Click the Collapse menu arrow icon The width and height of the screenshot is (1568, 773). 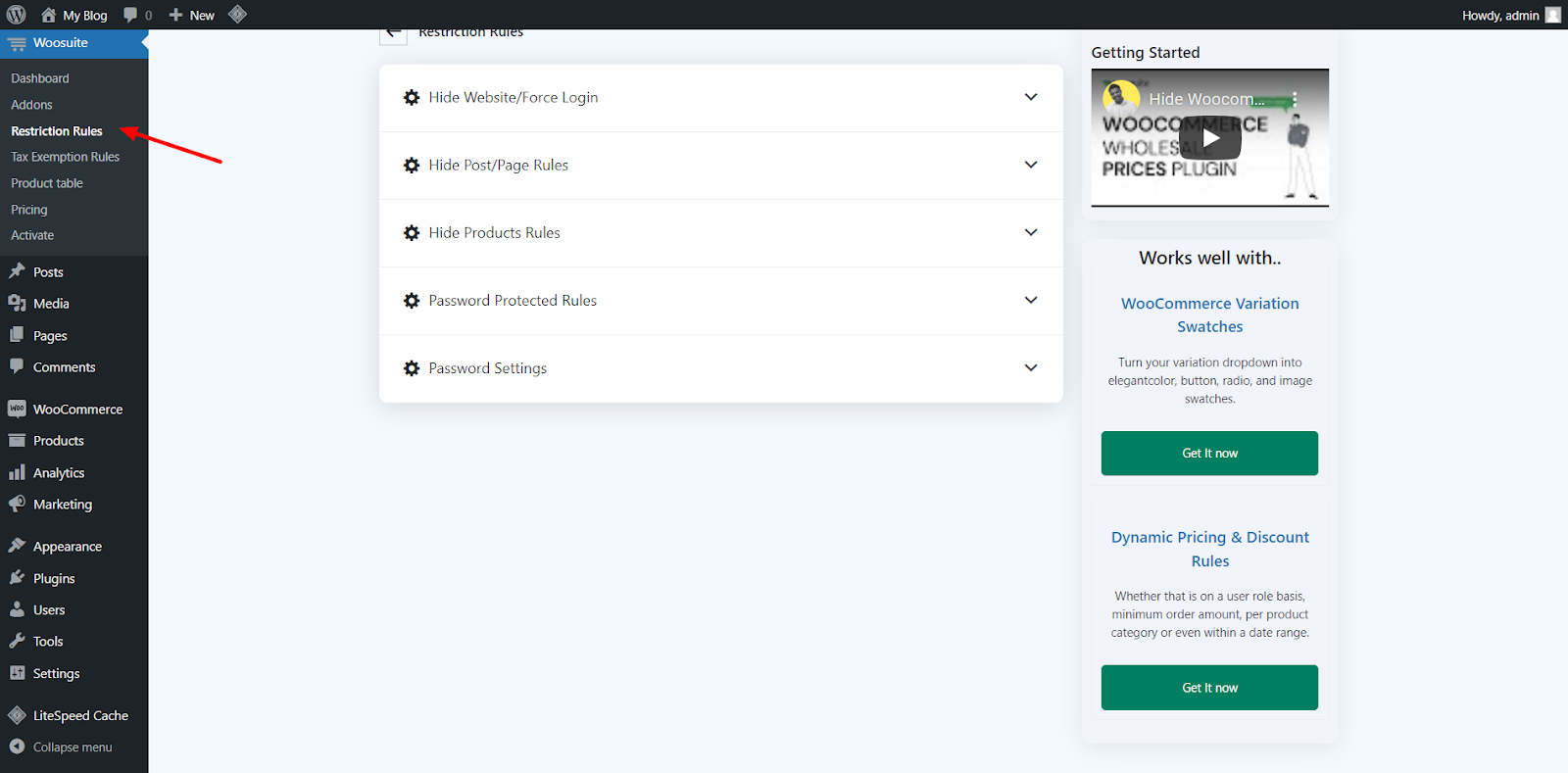[17, 747]
